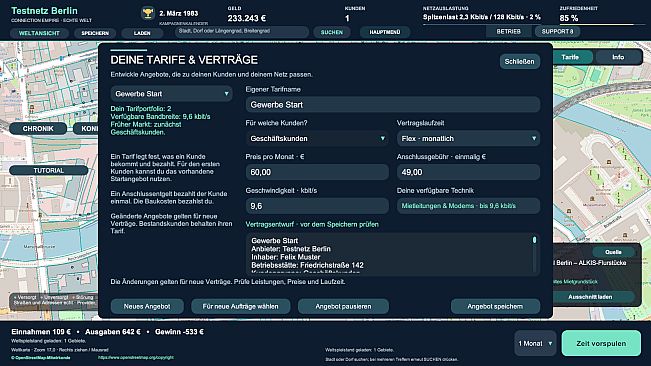651x366 pixels.
Task: Expand the Geschäftskunden customer type dropdown
Action: pos(317,139)
